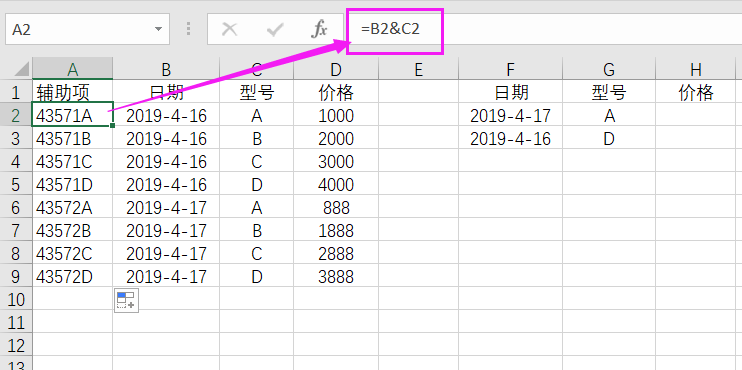742x370 pixels.
Task: Select column F header
Action: (x=510, y=70)
